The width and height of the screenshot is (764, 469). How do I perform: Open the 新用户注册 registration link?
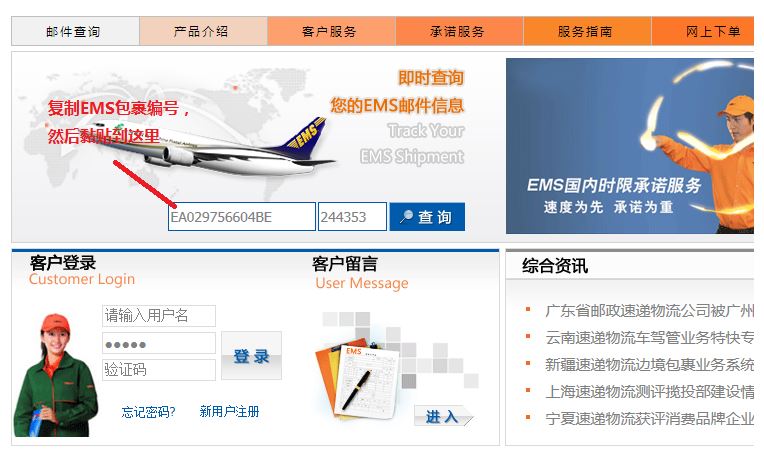[x=229, y=412]
